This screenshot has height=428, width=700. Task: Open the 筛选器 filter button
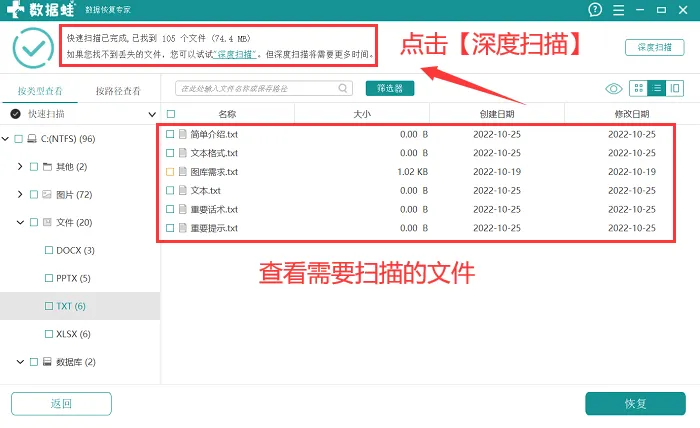[390, 88]
